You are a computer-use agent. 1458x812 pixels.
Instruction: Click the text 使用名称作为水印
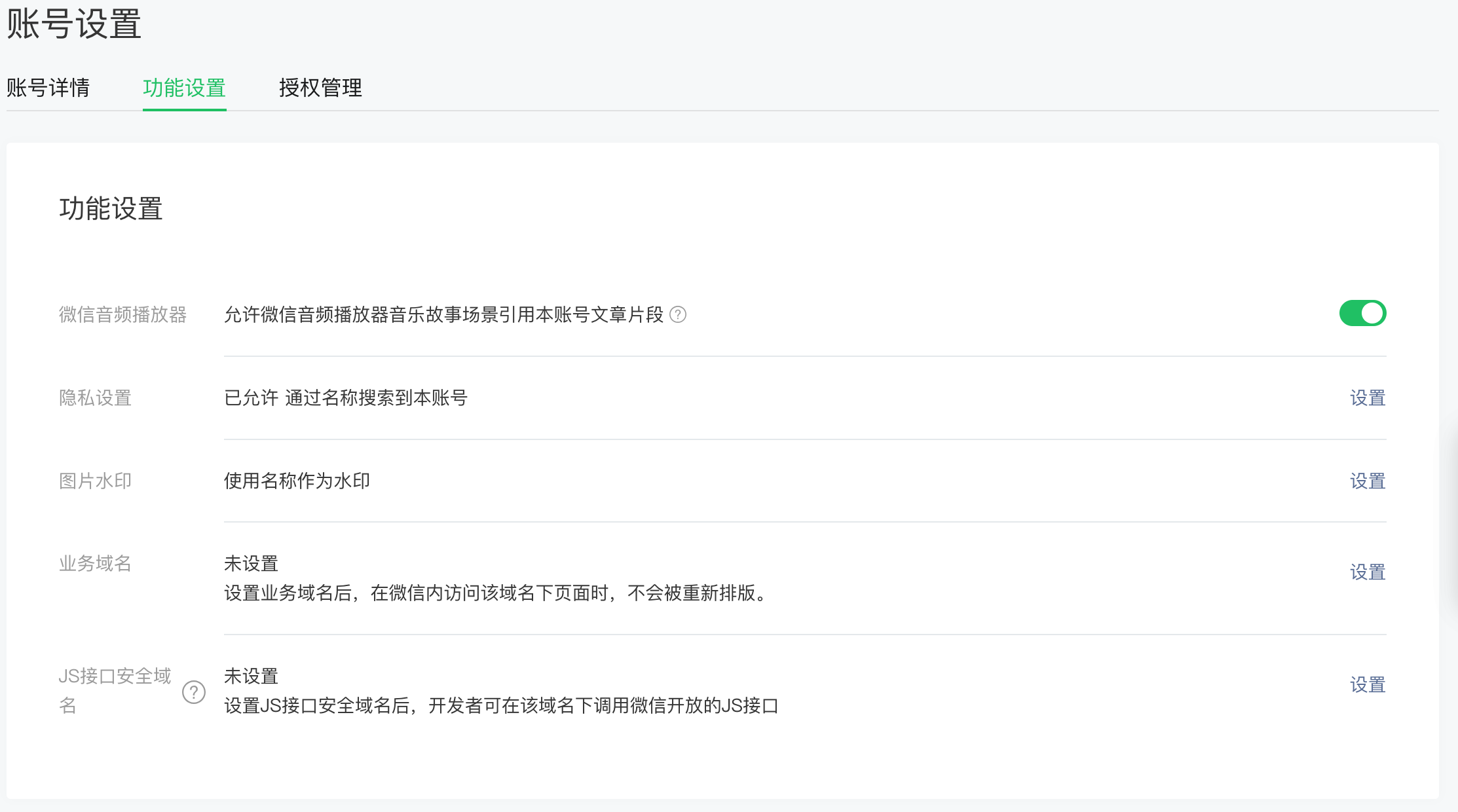[x=297, y=481]
